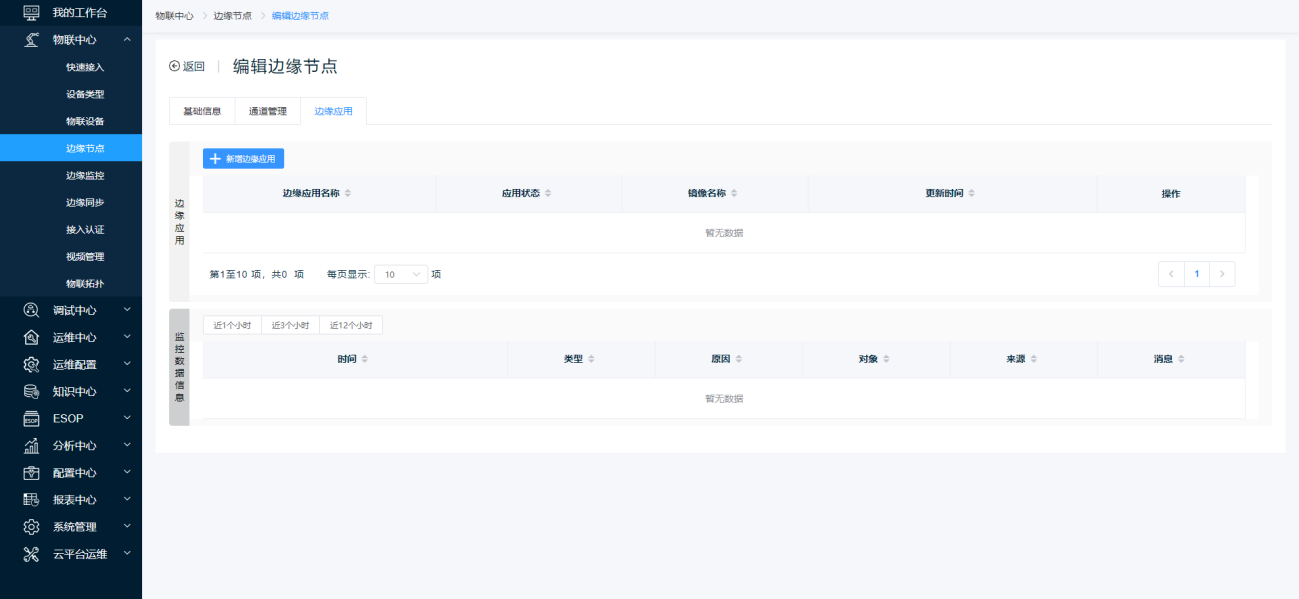Select 近3个小时 time range

[x=290, y=325]
